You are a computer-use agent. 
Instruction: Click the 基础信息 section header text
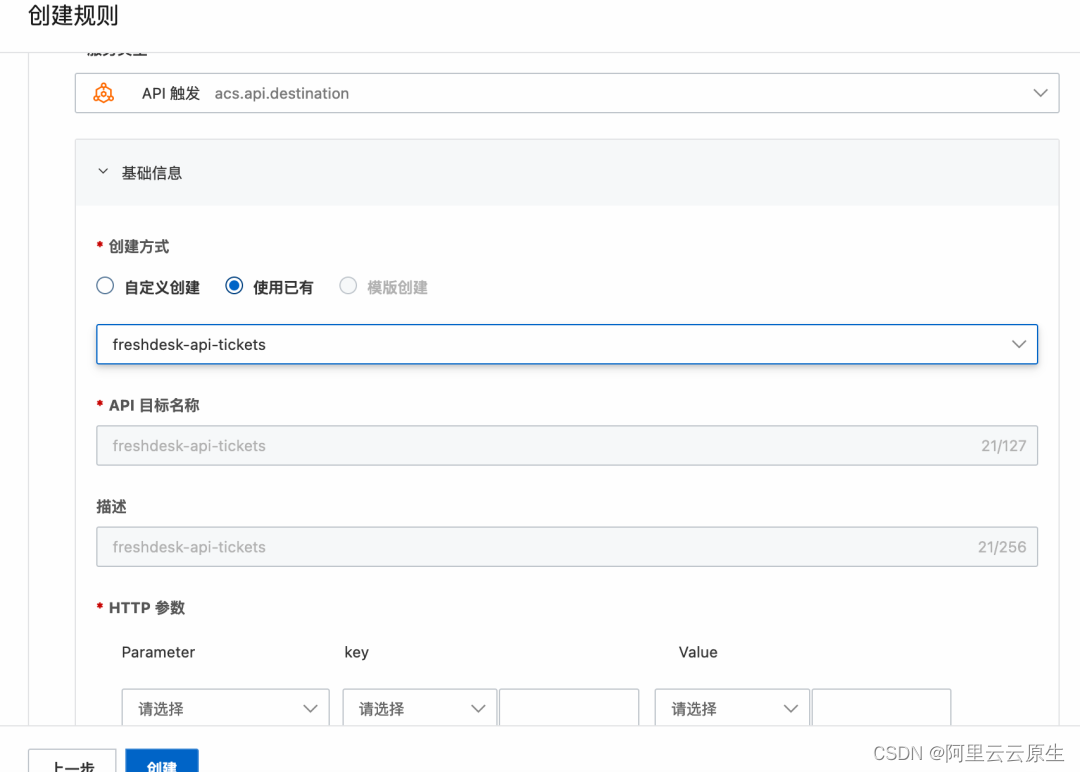(152, 173)
